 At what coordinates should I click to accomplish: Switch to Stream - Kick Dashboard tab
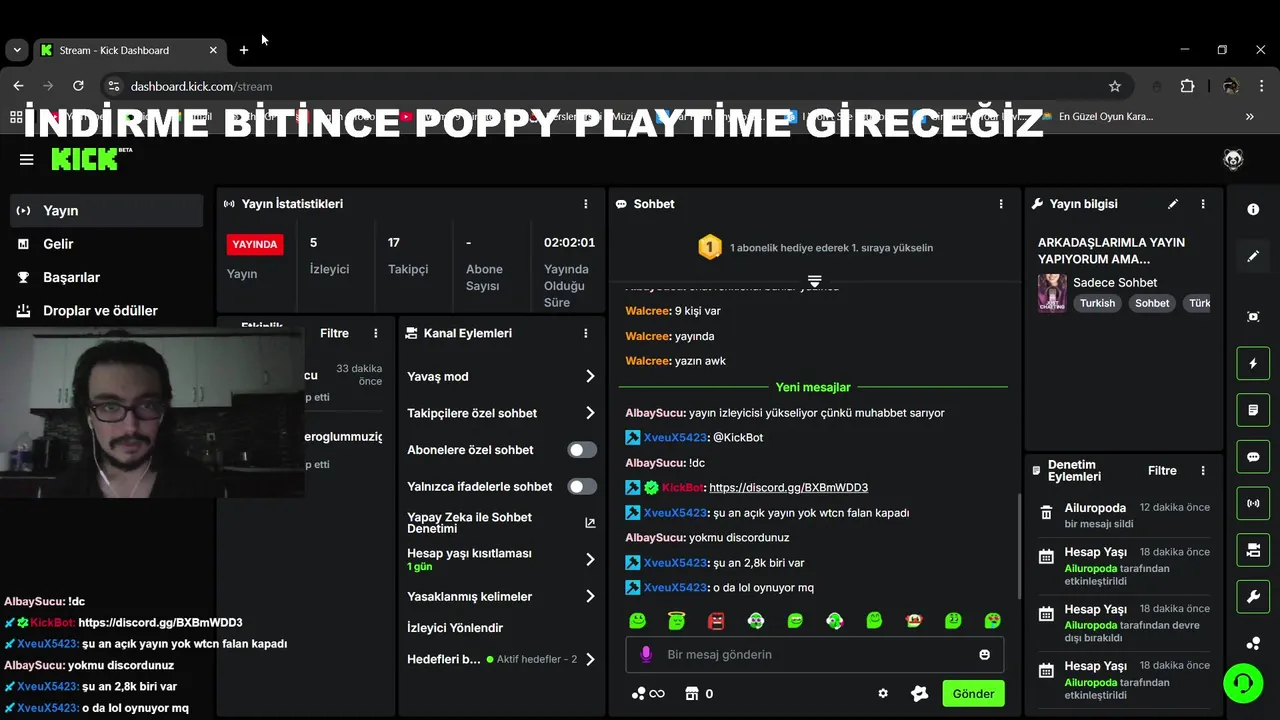click(x=128, y=50)
